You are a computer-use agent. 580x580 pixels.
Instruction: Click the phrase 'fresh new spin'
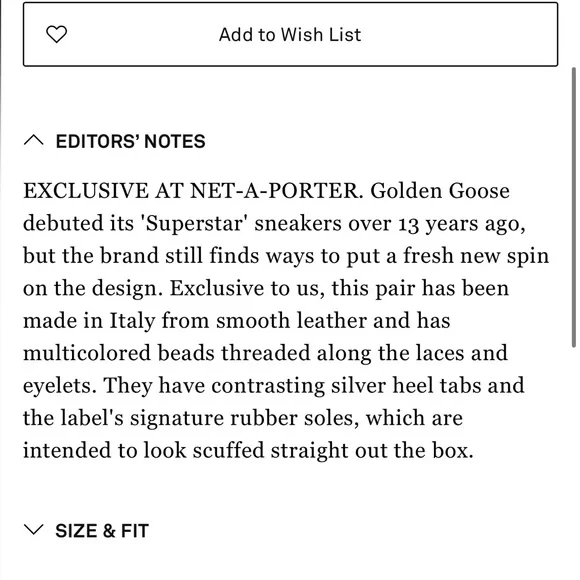tap(476, 256)
